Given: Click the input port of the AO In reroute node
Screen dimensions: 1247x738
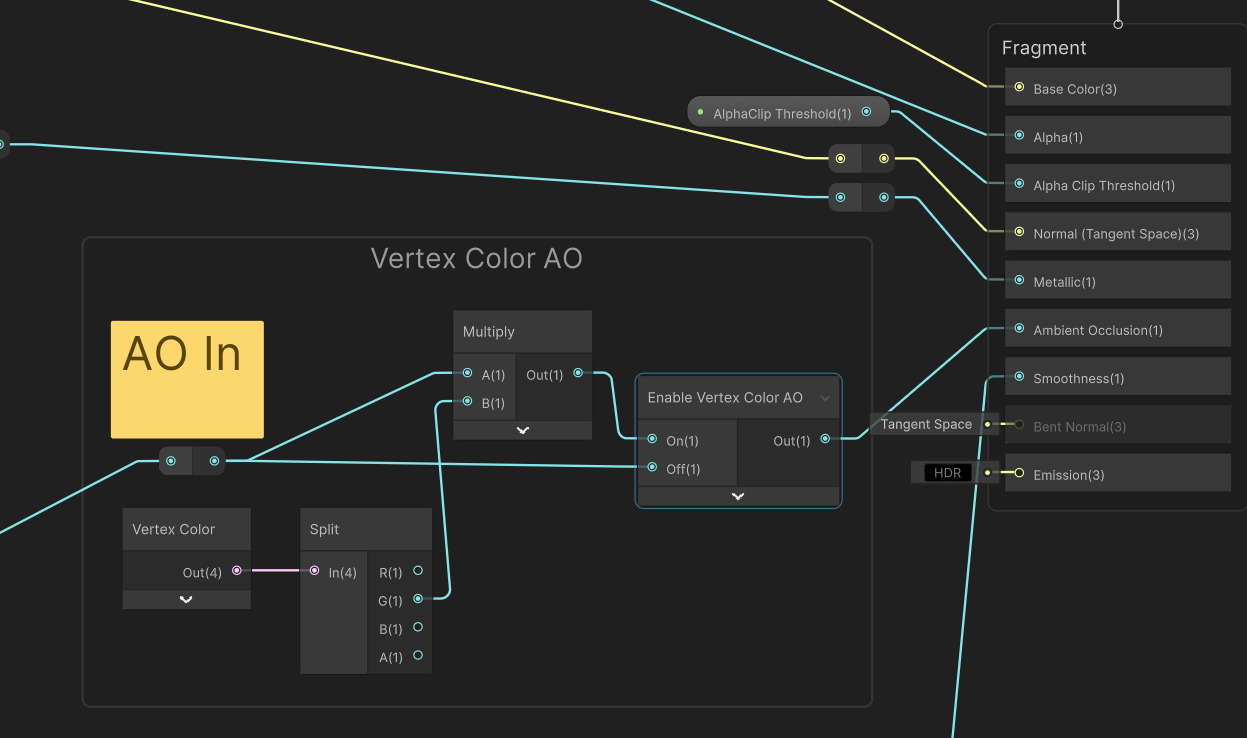Looking at the screenshot, I should tap(171, 461).
